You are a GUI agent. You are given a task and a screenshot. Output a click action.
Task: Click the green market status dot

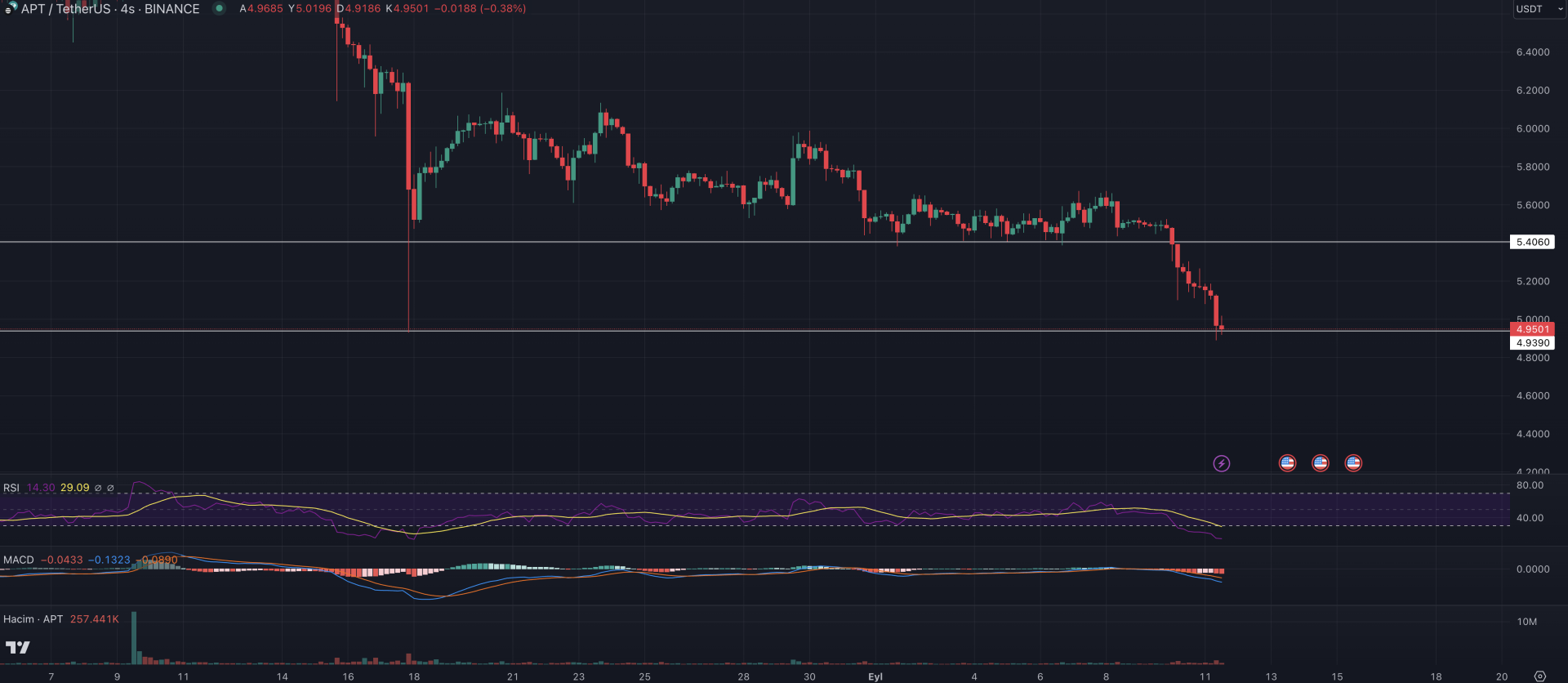coord(219,9)
